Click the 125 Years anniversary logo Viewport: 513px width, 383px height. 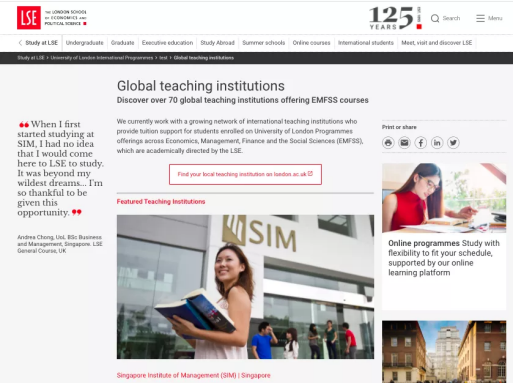tap(395, 18)
